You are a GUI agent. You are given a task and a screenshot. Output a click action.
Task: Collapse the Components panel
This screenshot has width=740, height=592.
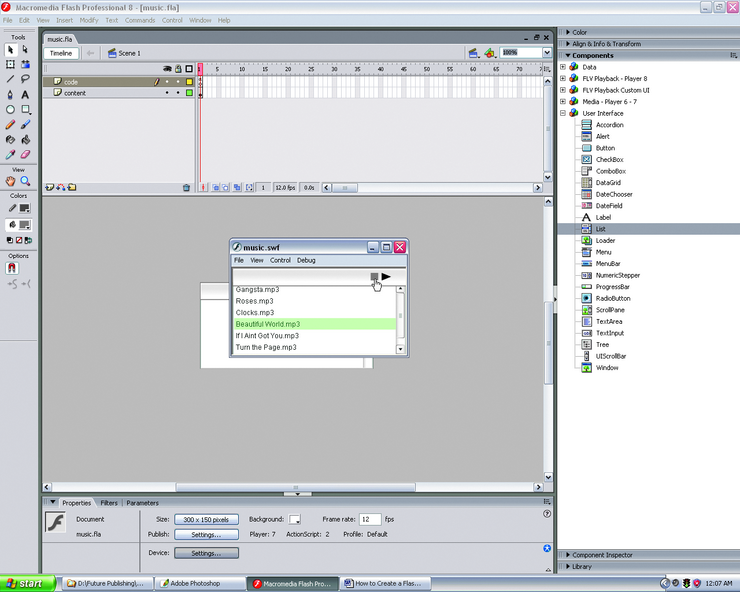point(568,55)
